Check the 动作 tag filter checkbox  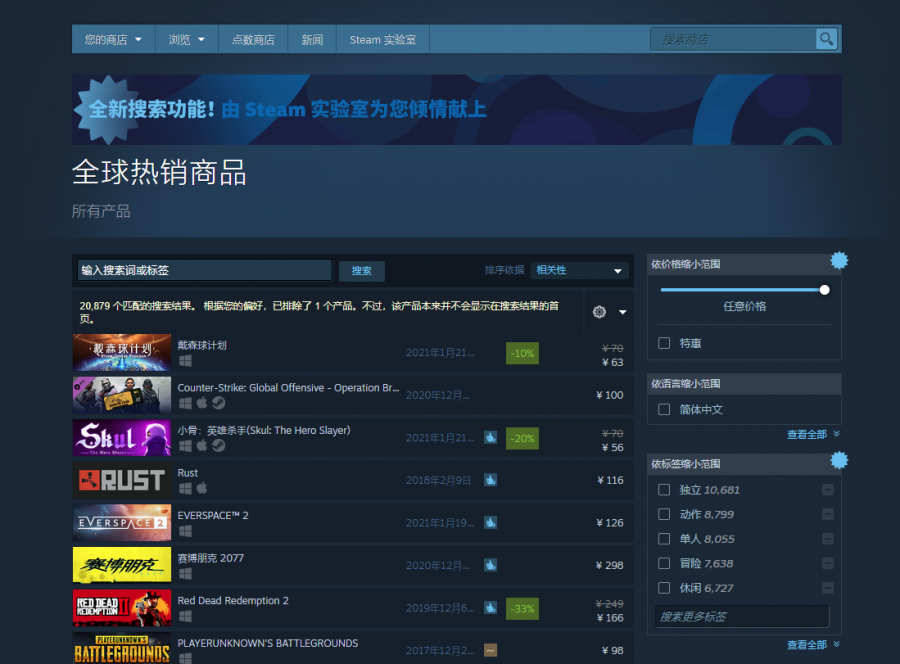[x=664, y=514]
